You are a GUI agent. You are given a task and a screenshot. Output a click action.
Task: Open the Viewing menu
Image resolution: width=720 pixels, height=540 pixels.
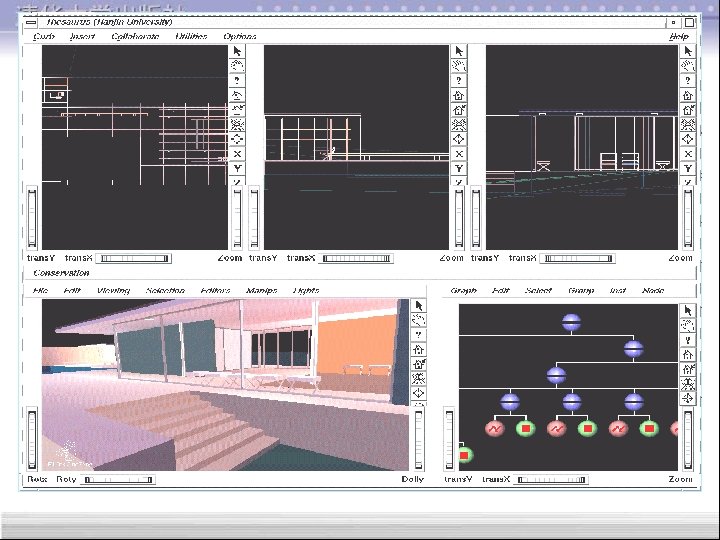(113, 290)
